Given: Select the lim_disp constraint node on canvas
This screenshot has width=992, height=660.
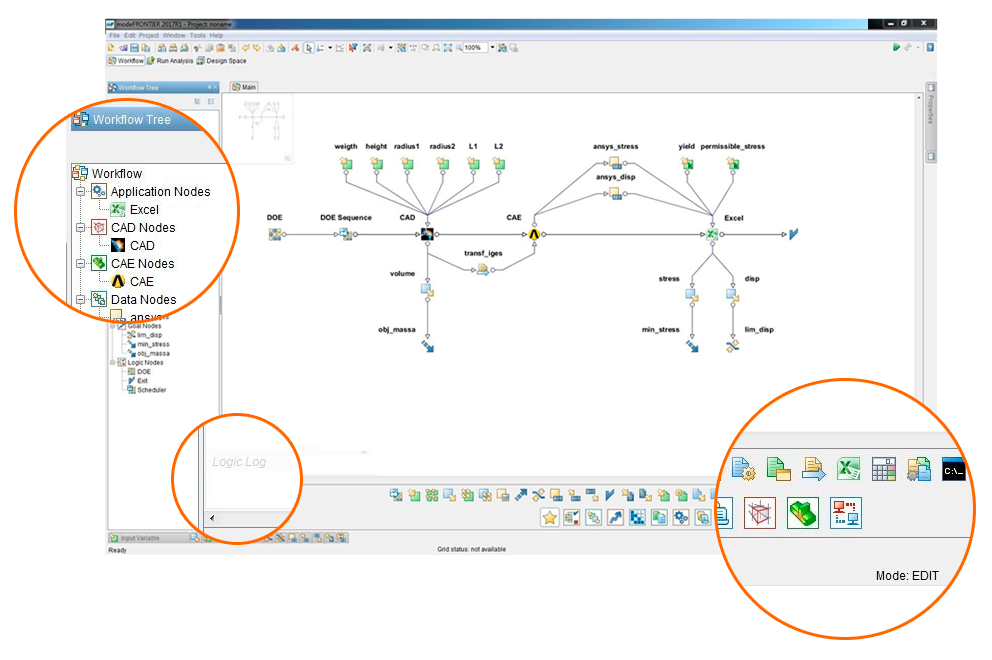Looking at the screenshot, I should [x=733, y=346].
